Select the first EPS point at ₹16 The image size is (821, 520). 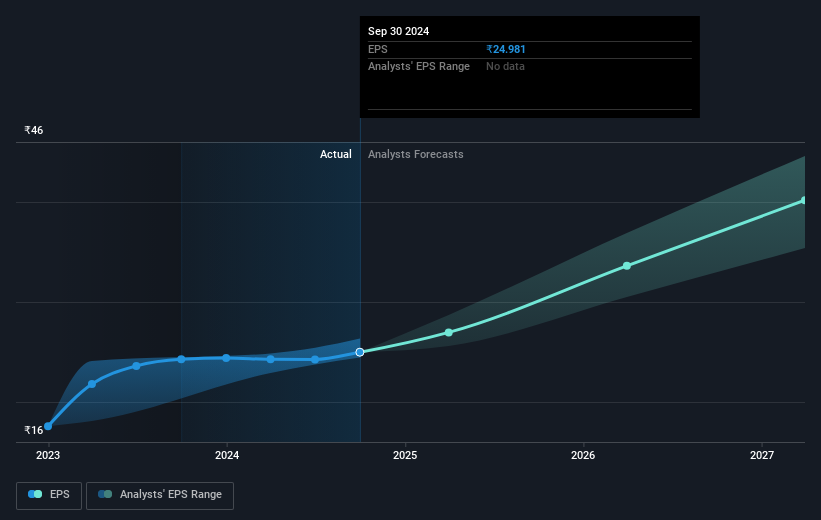click(48, 426)
